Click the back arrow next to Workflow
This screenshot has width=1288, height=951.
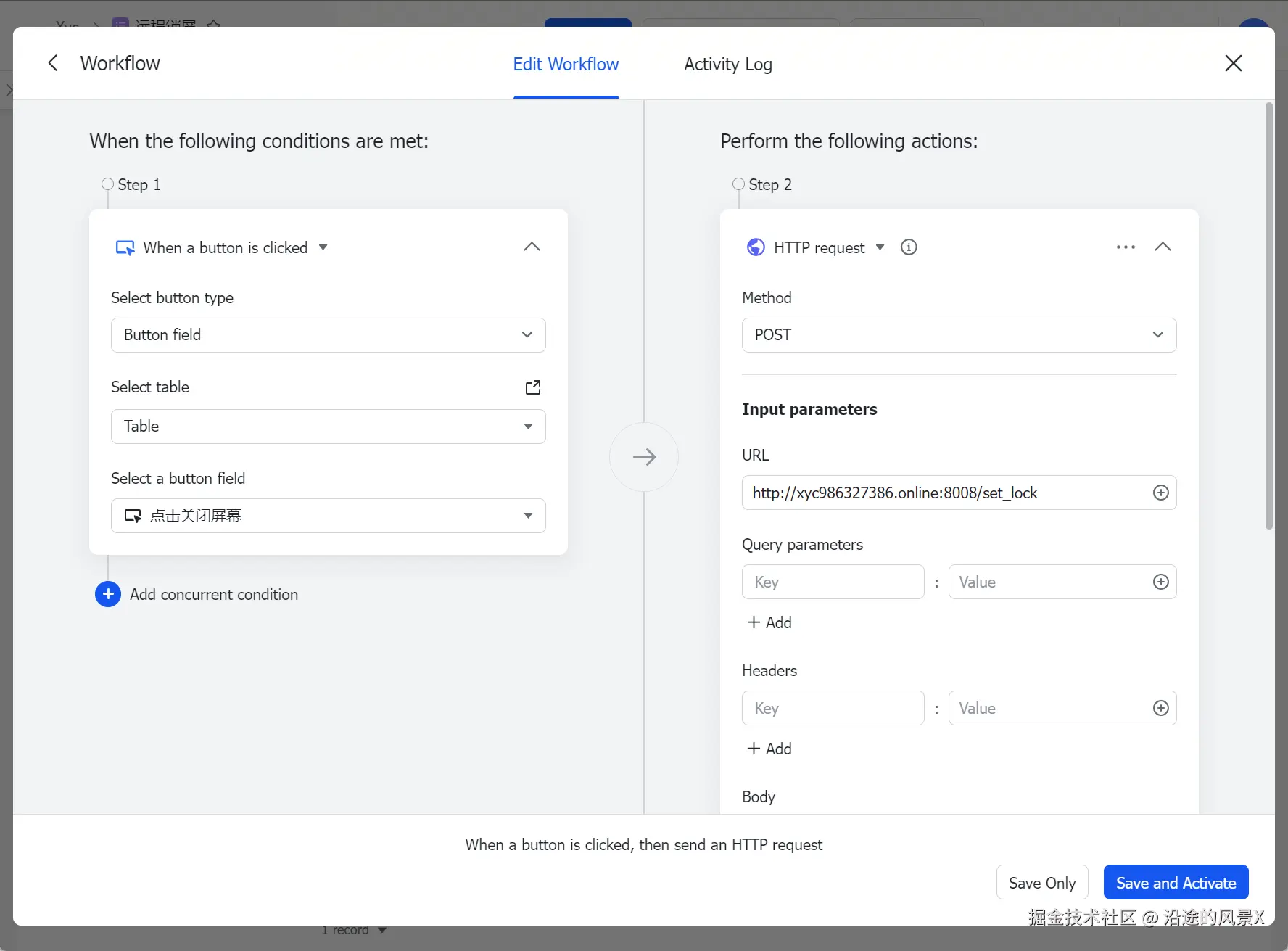tap(53, 63)
